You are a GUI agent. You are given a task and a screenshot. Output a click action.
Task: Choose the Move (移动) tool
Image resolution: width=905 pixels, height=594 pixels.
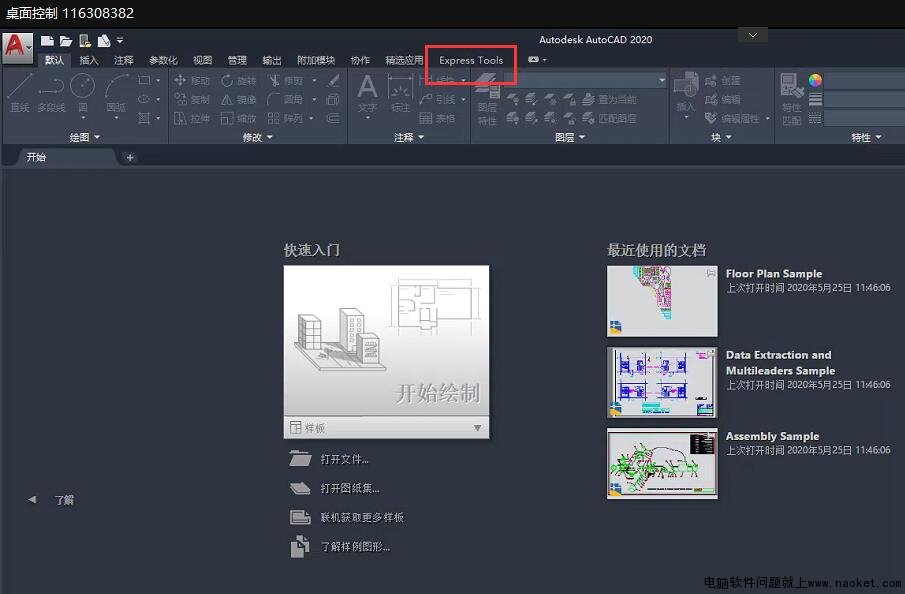tap(192, 80)
